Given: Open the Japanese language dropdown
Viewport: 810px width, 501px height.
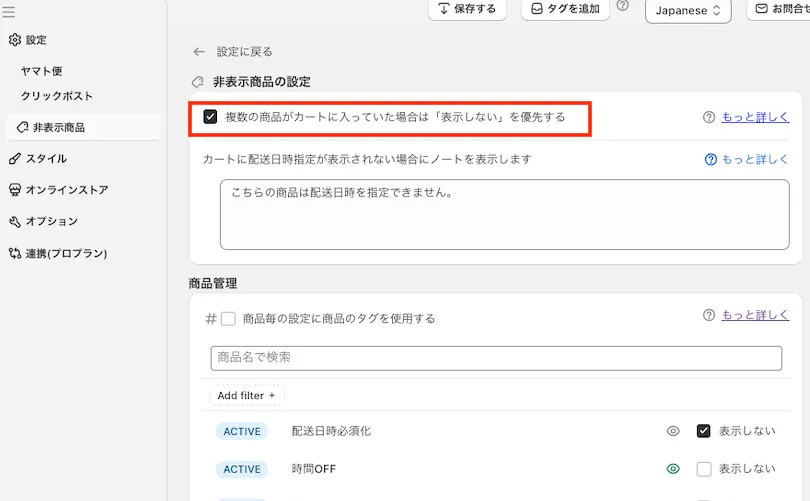Looking at the screenshot, I should (x=688, y=11).
